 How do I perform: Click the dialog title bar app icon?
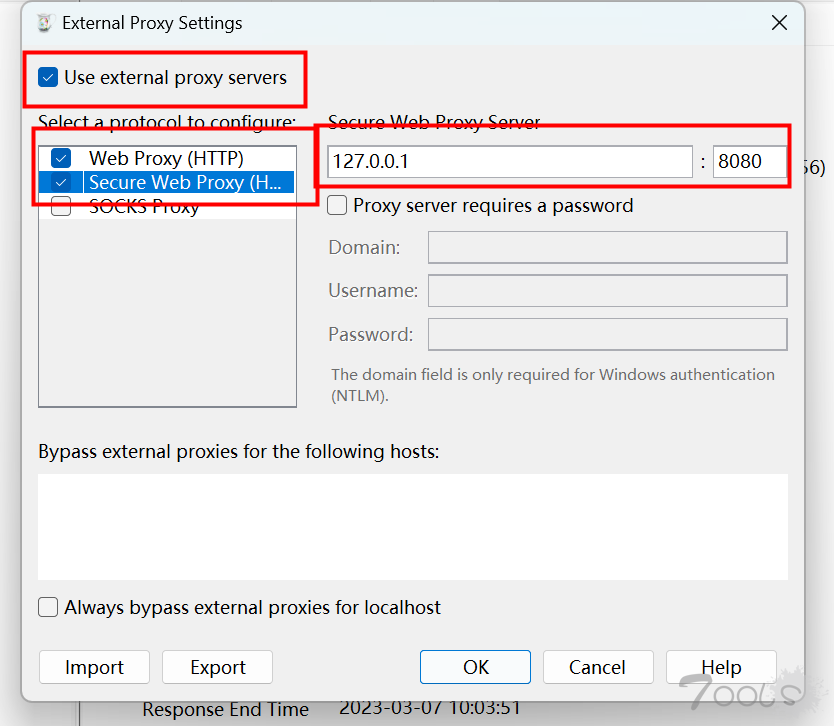tap(45, 23)
